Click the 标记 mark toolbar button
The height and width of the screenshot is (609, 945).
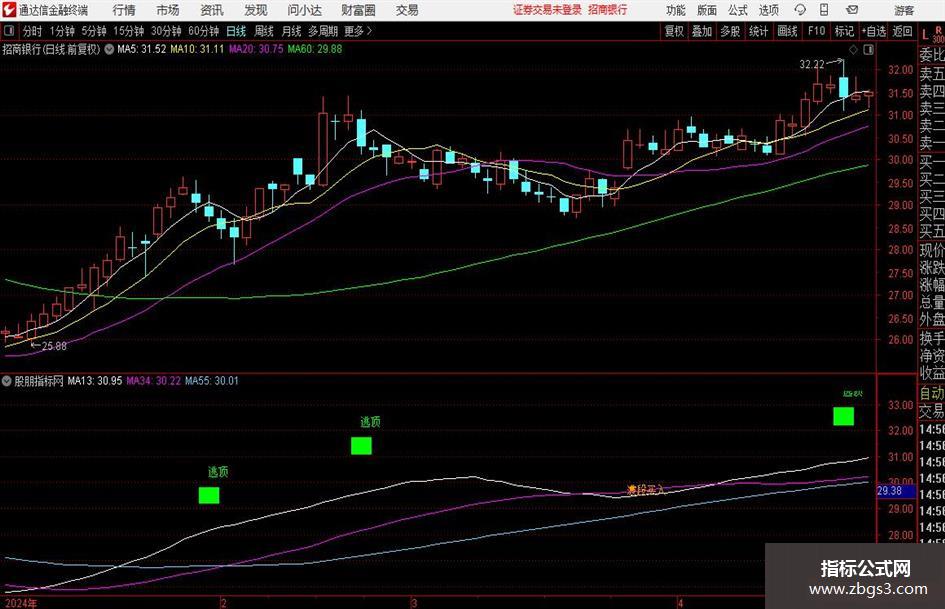click(x=844, y=31)
